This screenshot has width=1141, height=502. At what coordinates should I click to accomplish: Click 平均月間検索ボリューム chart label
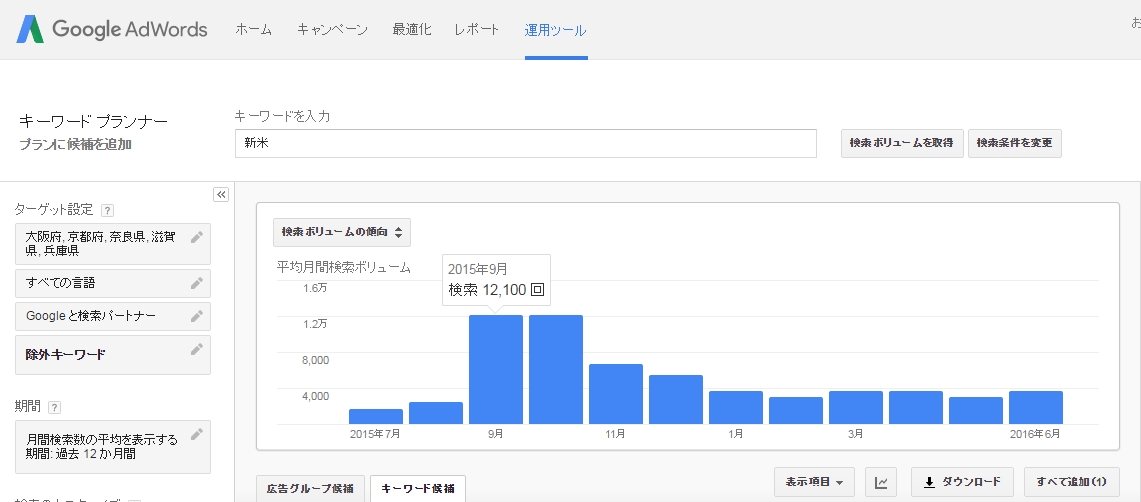(x=343, y=268)
